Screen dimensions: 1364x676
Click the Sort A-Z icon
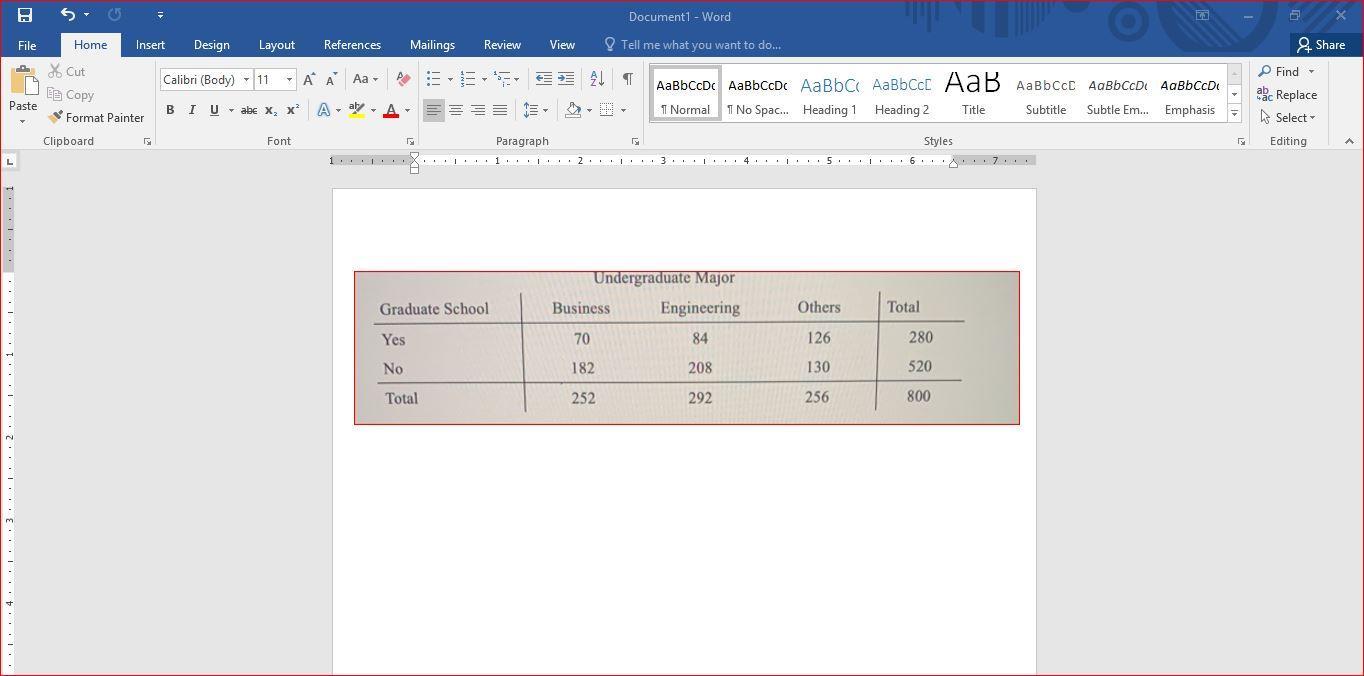[x=597, y=79]
